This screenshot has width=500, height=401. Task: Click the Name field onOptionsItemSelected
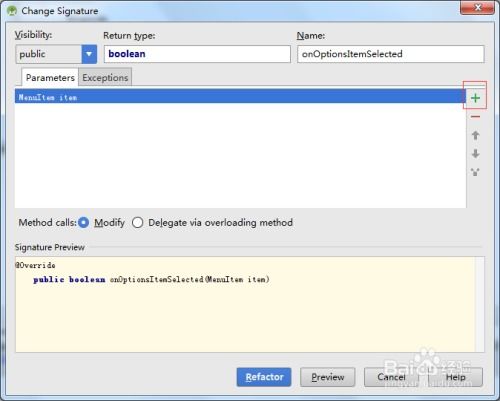click(x=391, y=54)
